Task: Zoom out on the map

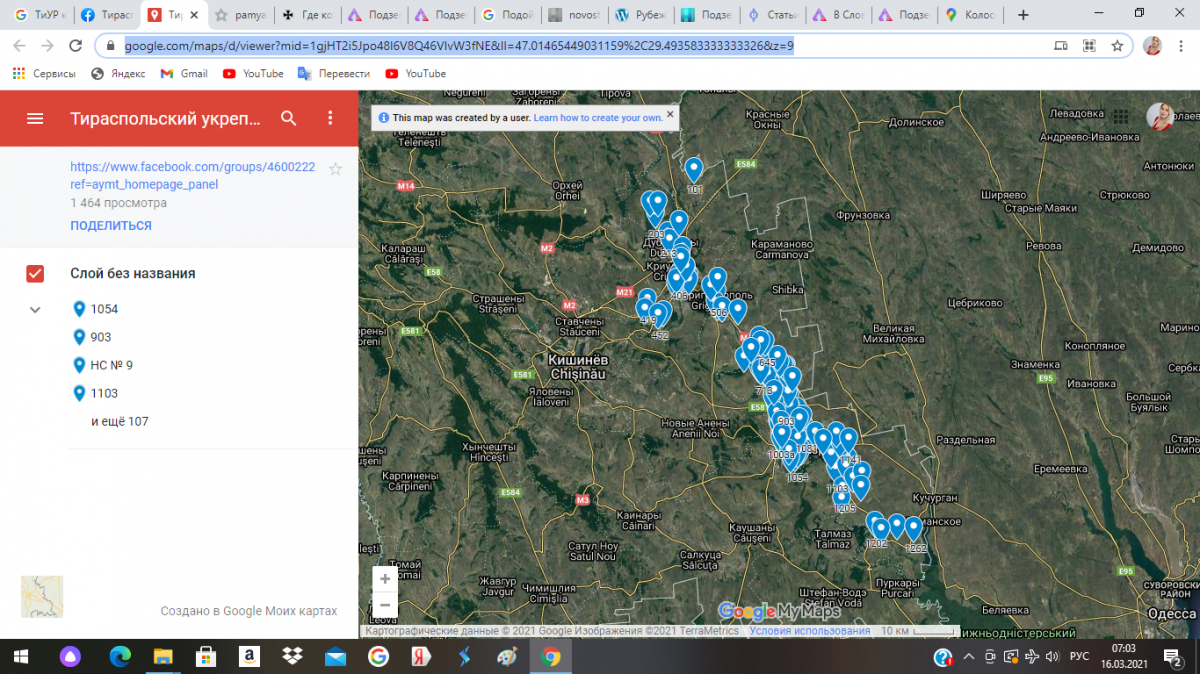Action: click(385, 605)
